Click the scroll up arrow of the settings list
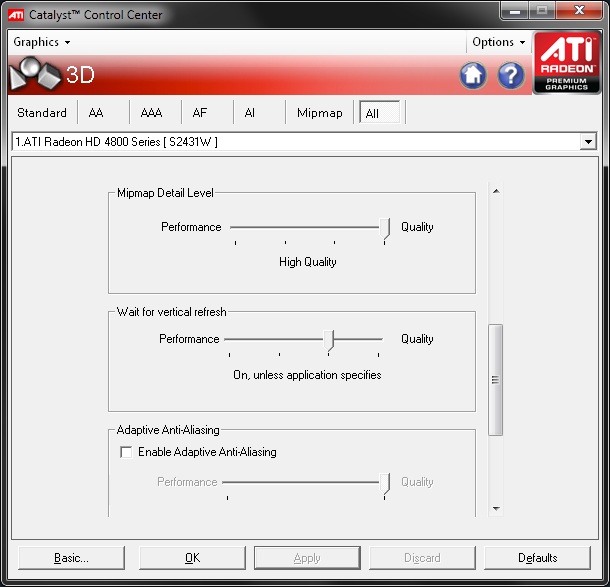 (x=496, y=191)
